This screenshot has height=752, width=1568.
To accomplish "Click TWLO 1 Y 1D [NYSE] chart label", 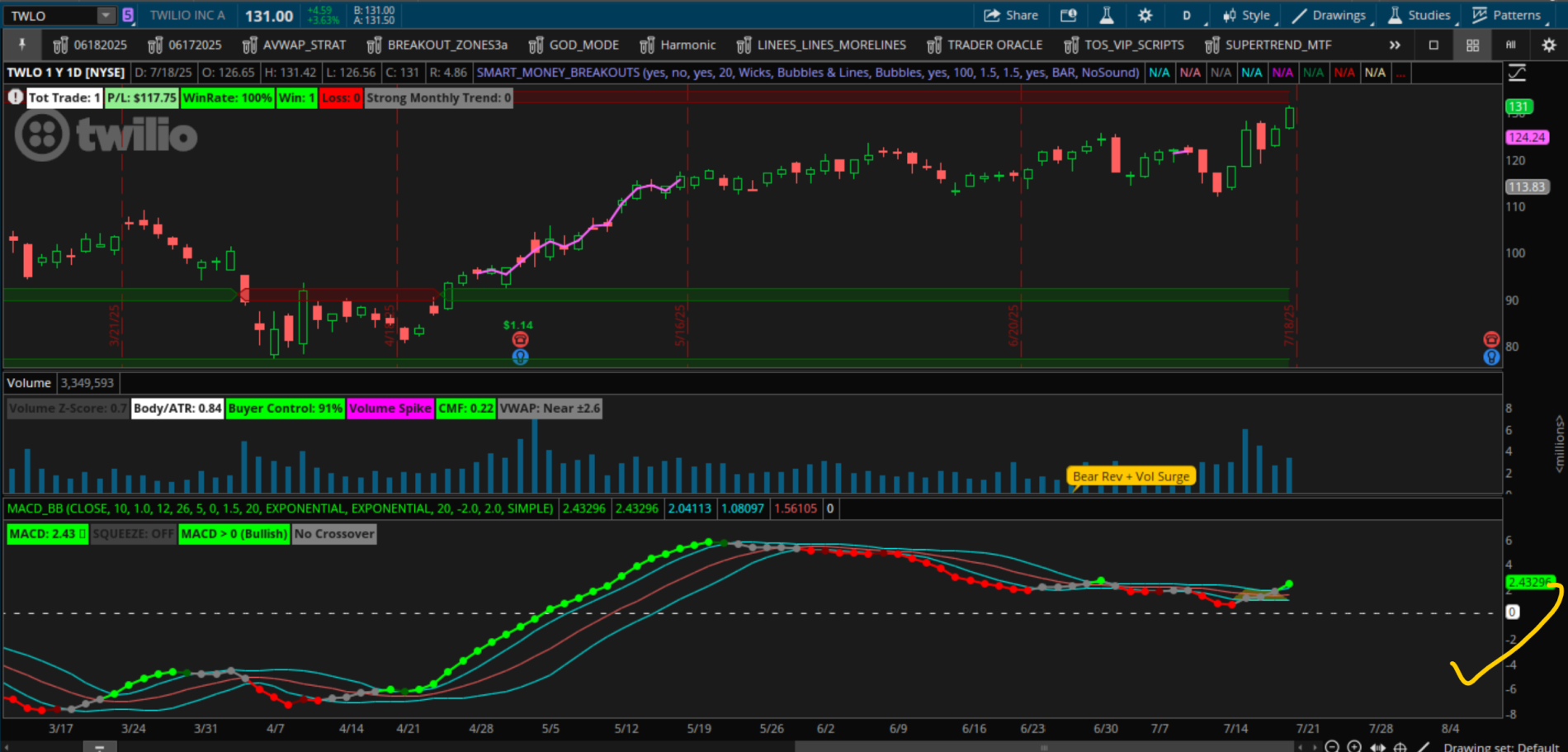I will pos(66,73).
